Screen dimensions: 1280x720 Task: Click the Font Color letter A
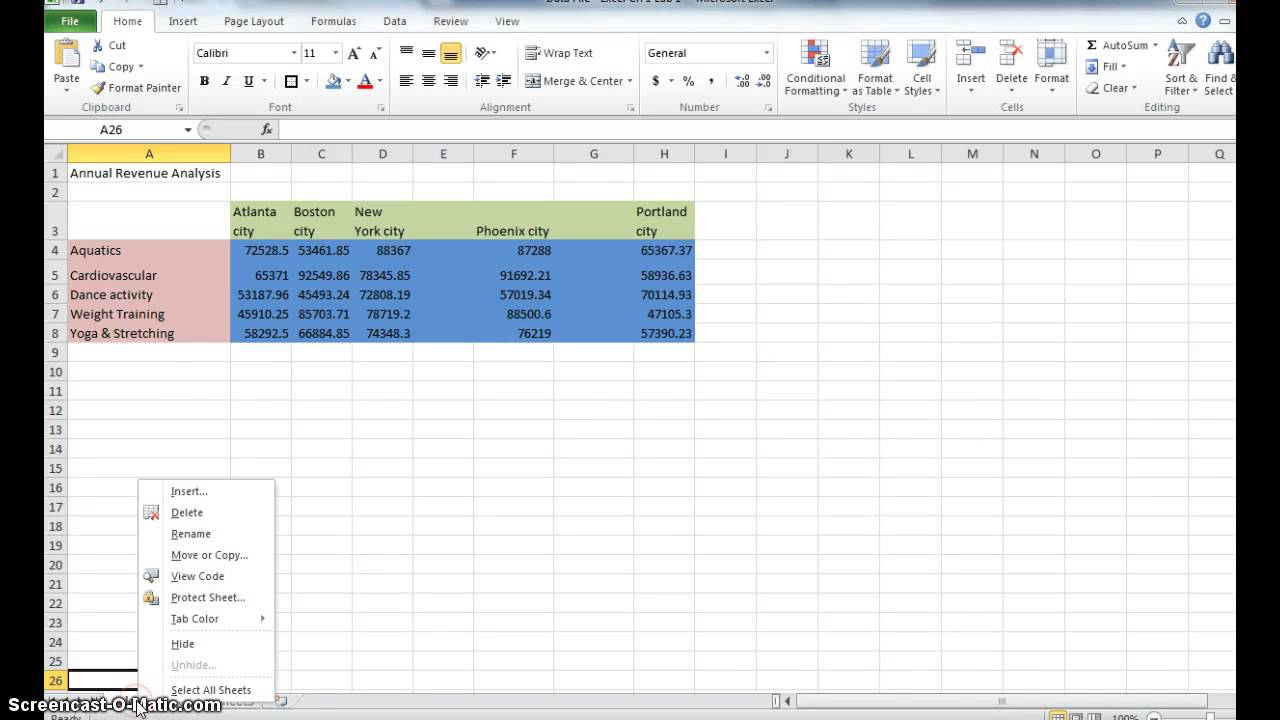point(365,82)
